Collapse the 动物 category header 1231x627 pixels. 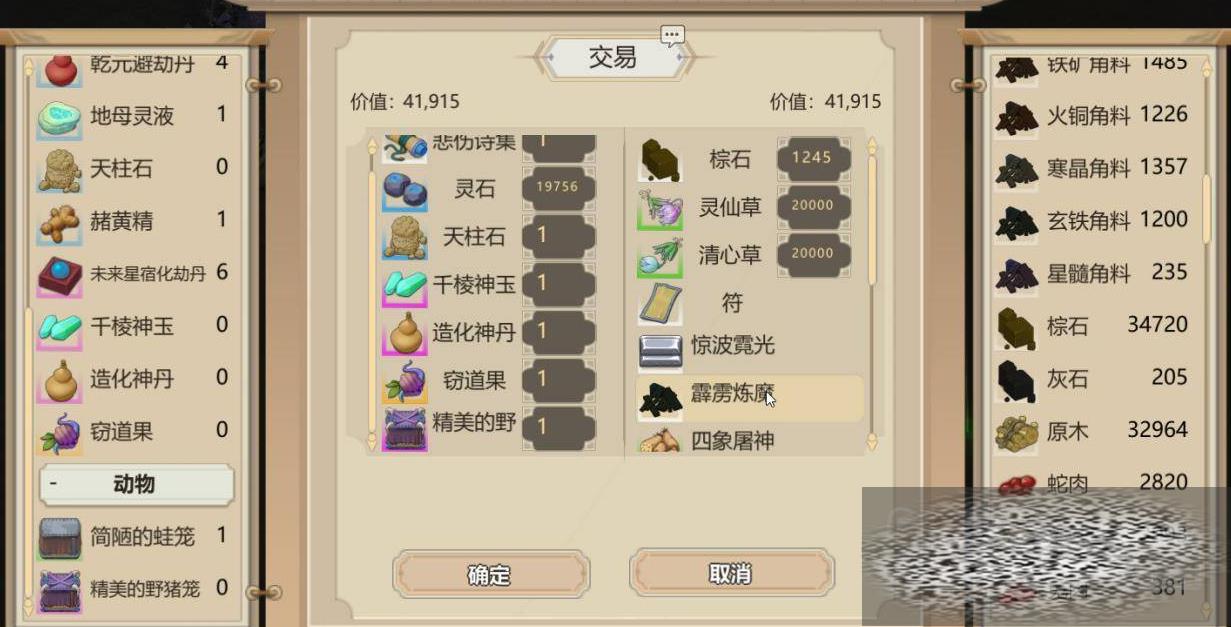pyautogui.click(x=136, y=485)
